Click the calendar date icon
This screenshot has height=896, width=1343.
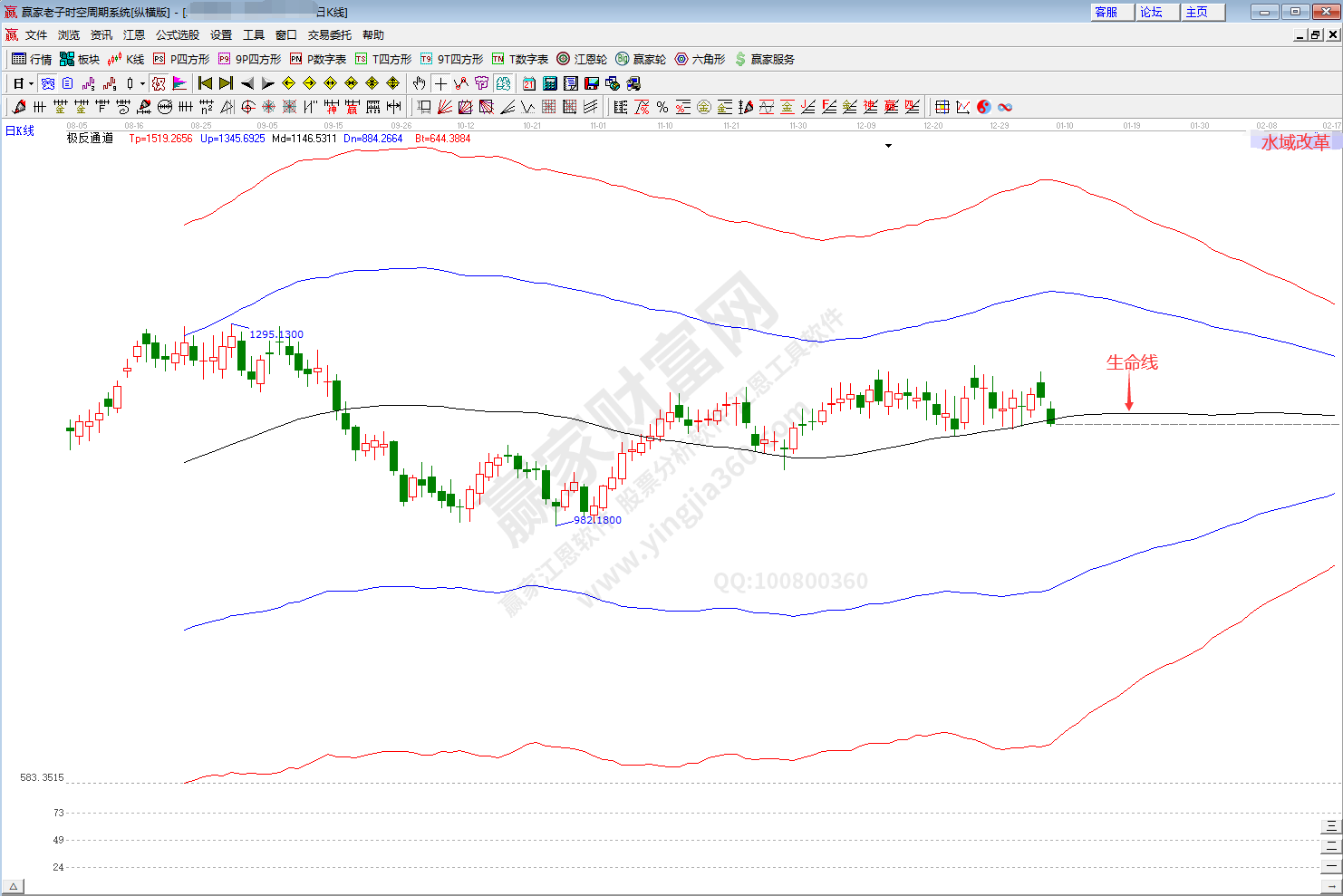pos(529,83)
